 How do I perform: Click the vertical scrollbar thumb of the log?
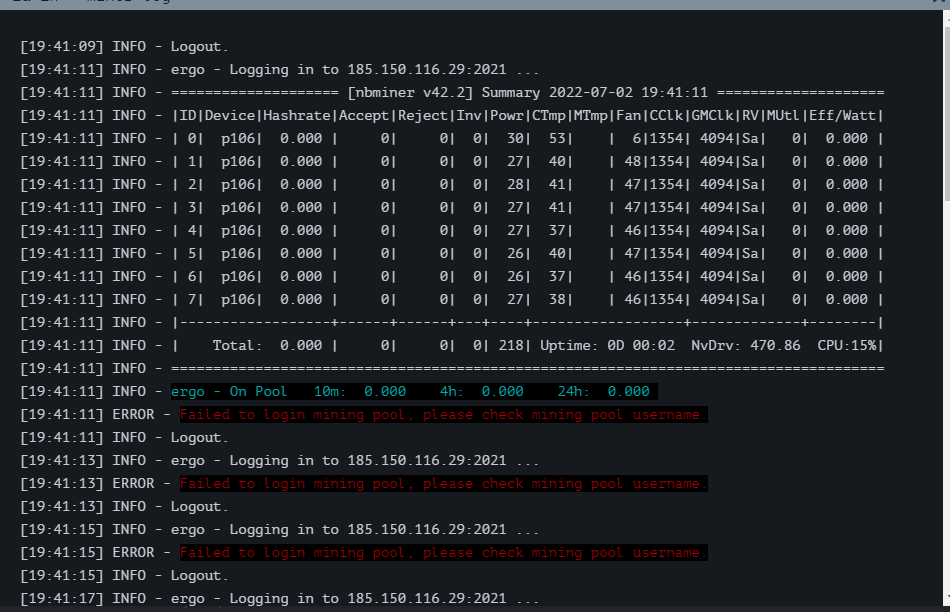pos(946,113)
